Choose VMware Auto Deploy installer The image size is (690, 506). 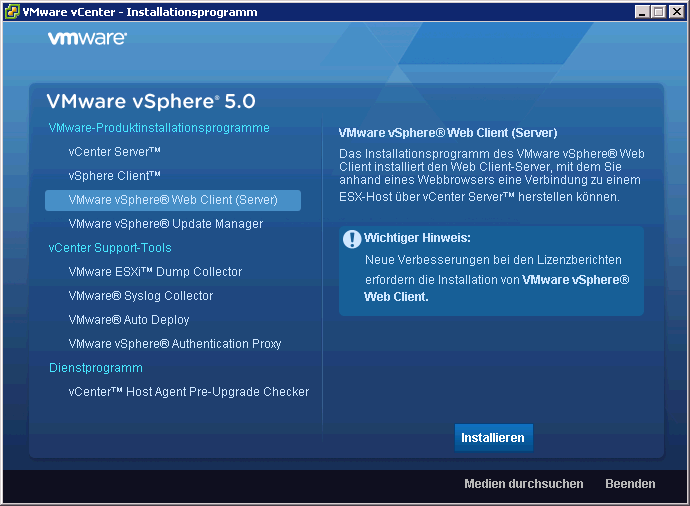pos(129,320)
